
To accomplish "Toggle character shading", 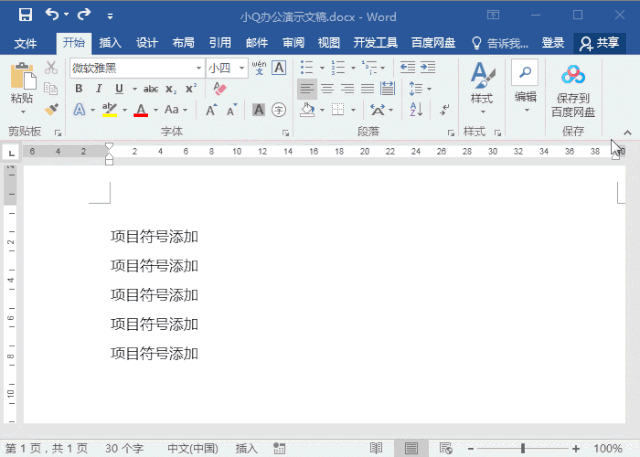I will click(258, 110).
